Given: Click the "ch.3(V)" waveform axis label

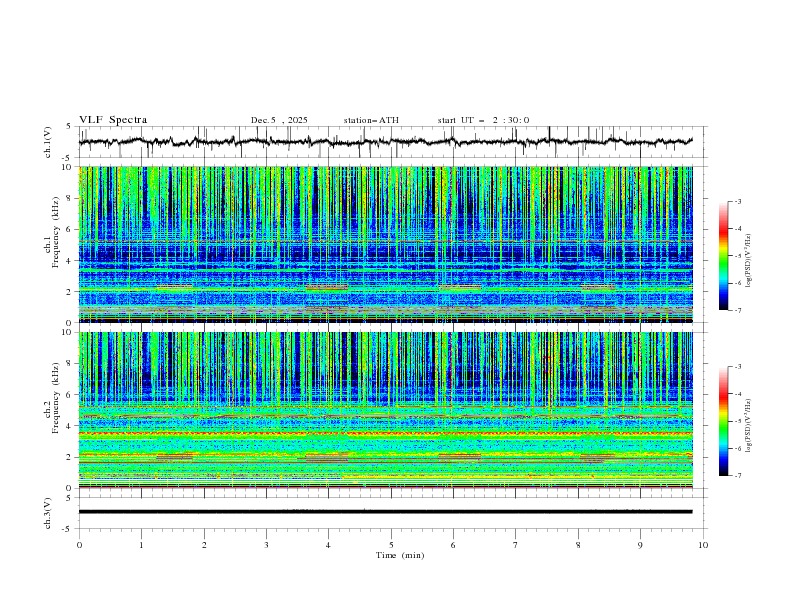Looking at the screenshot, I should click(x=48, y=513).
